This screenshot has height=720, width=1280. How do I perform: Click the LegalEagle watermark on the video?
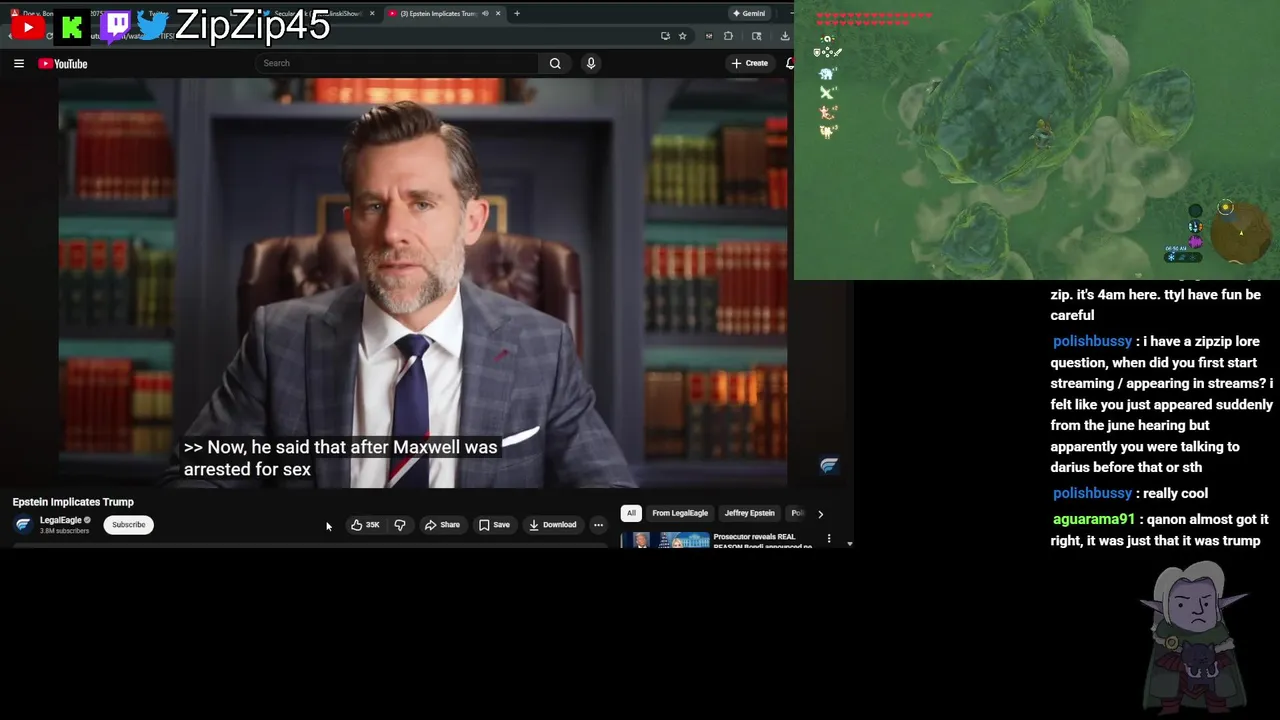(829, 465)
